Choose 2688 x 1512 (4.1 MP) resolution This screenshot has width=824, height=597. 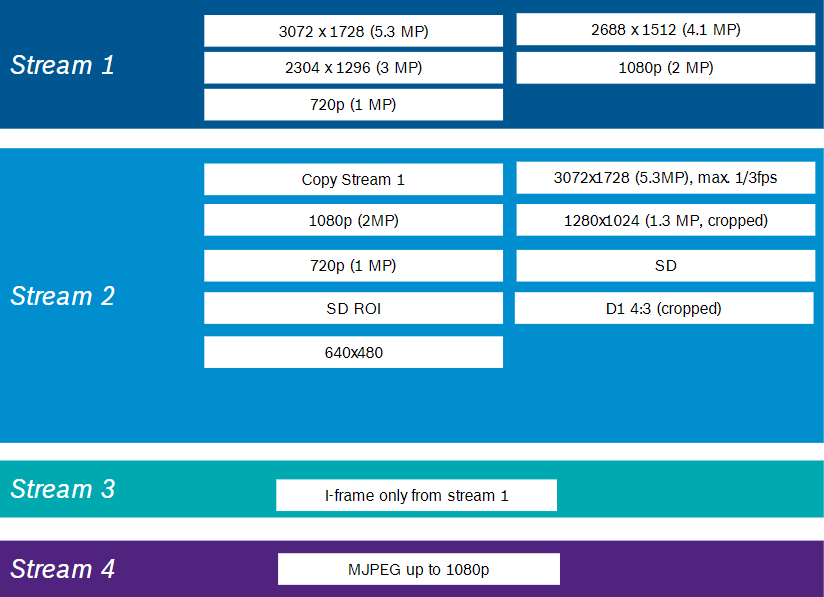(665, 29)
